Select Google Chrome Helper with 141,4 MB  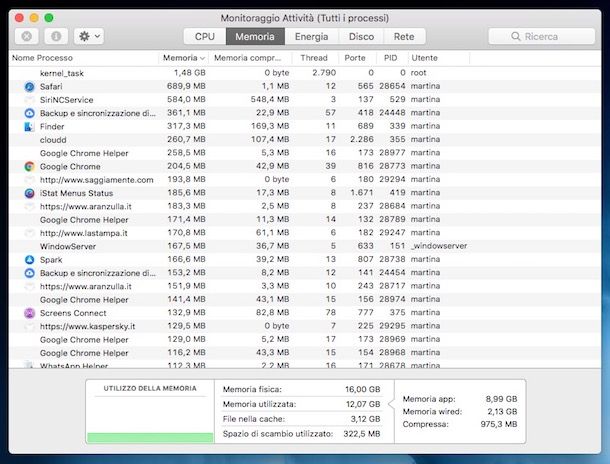pos(84,300)
